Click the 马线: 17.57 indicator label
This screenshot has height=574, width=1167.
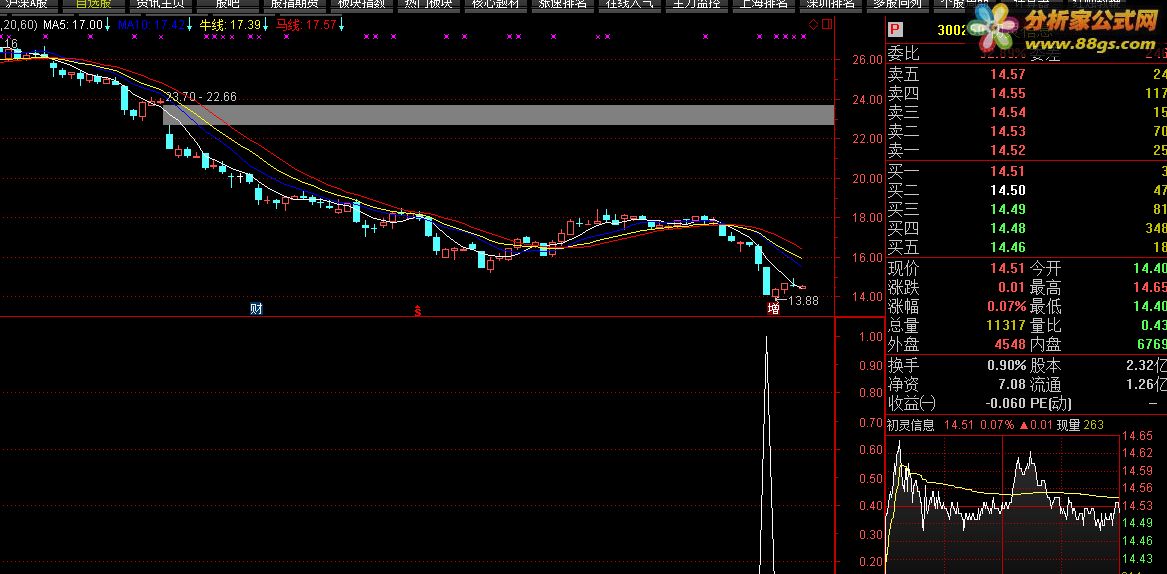click(306, 25)
